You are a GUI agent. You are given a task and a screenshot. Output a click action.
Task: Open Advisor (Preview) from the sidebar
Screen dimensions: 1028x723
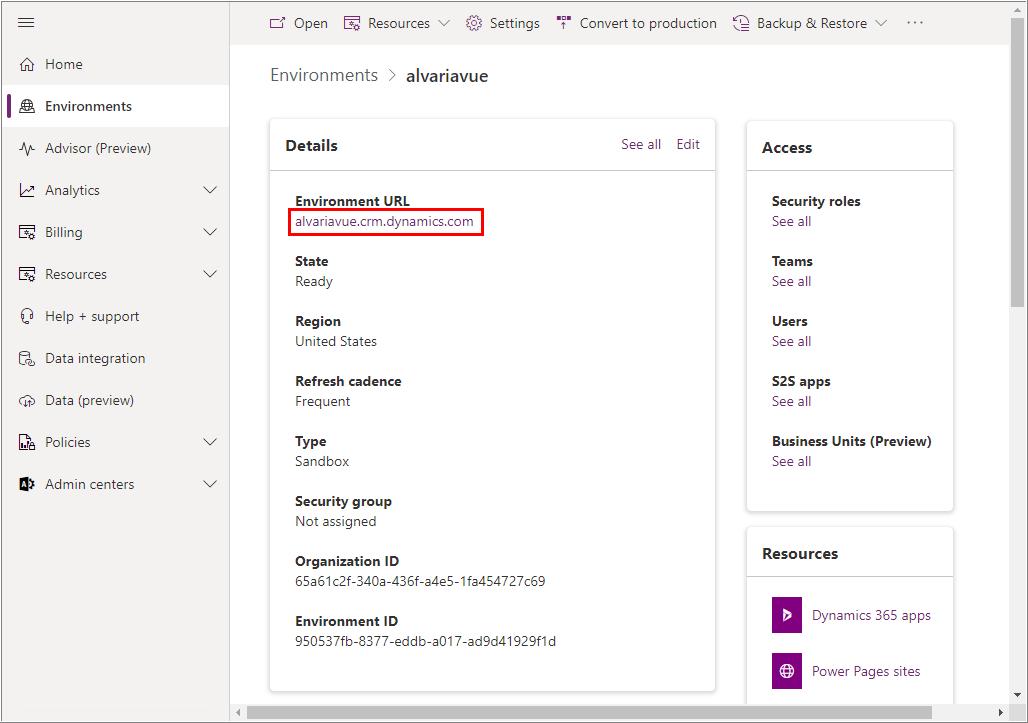(x=28, y=148)
